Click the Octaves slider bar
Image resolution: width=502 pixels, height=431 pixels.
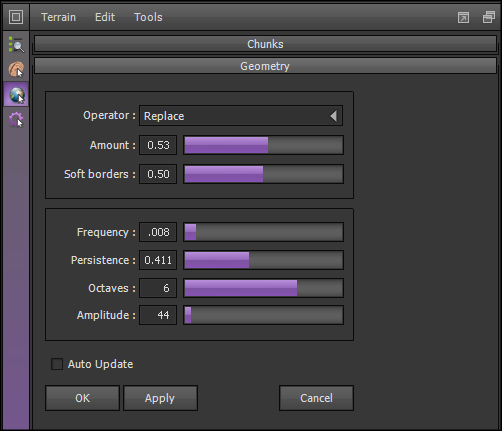coord(263,288)
